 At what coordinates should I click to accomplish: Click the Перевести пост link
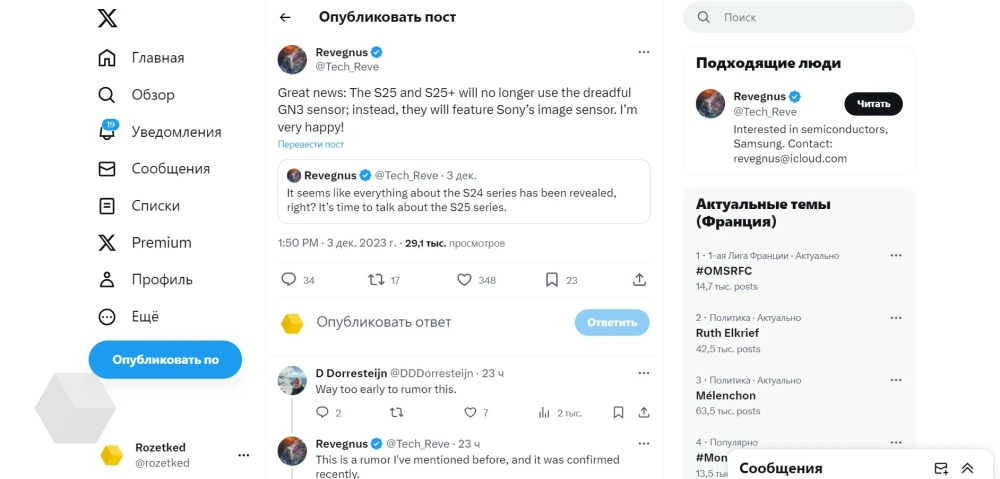click(x=310, y=145)
